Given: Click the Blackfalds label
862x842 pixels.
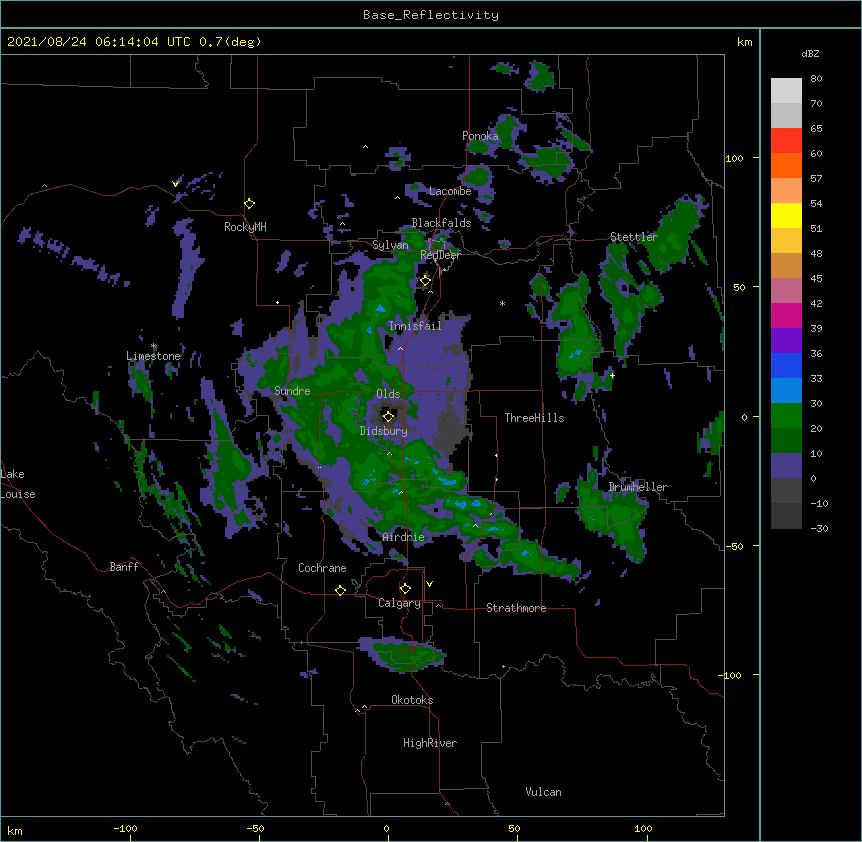Looking at the screenshot, I should click(441, 223).
